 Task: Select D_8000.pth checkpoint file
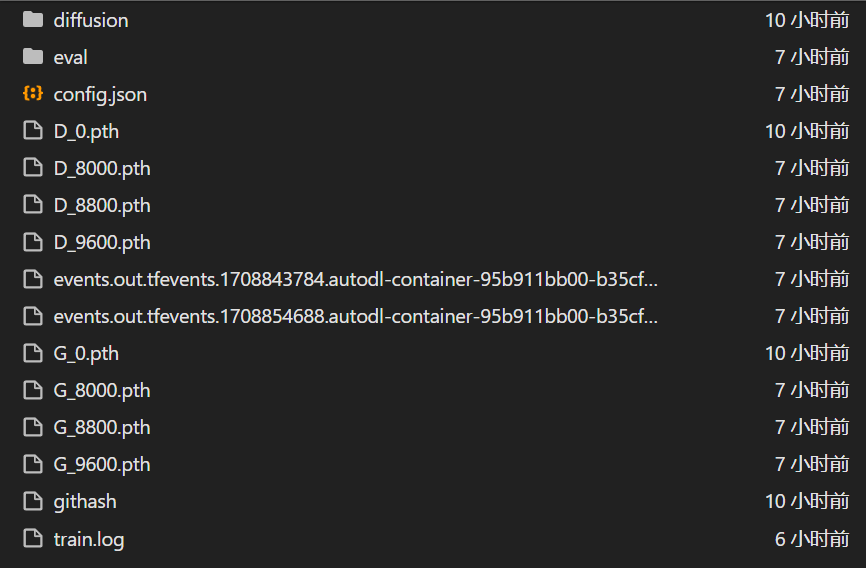102,168
